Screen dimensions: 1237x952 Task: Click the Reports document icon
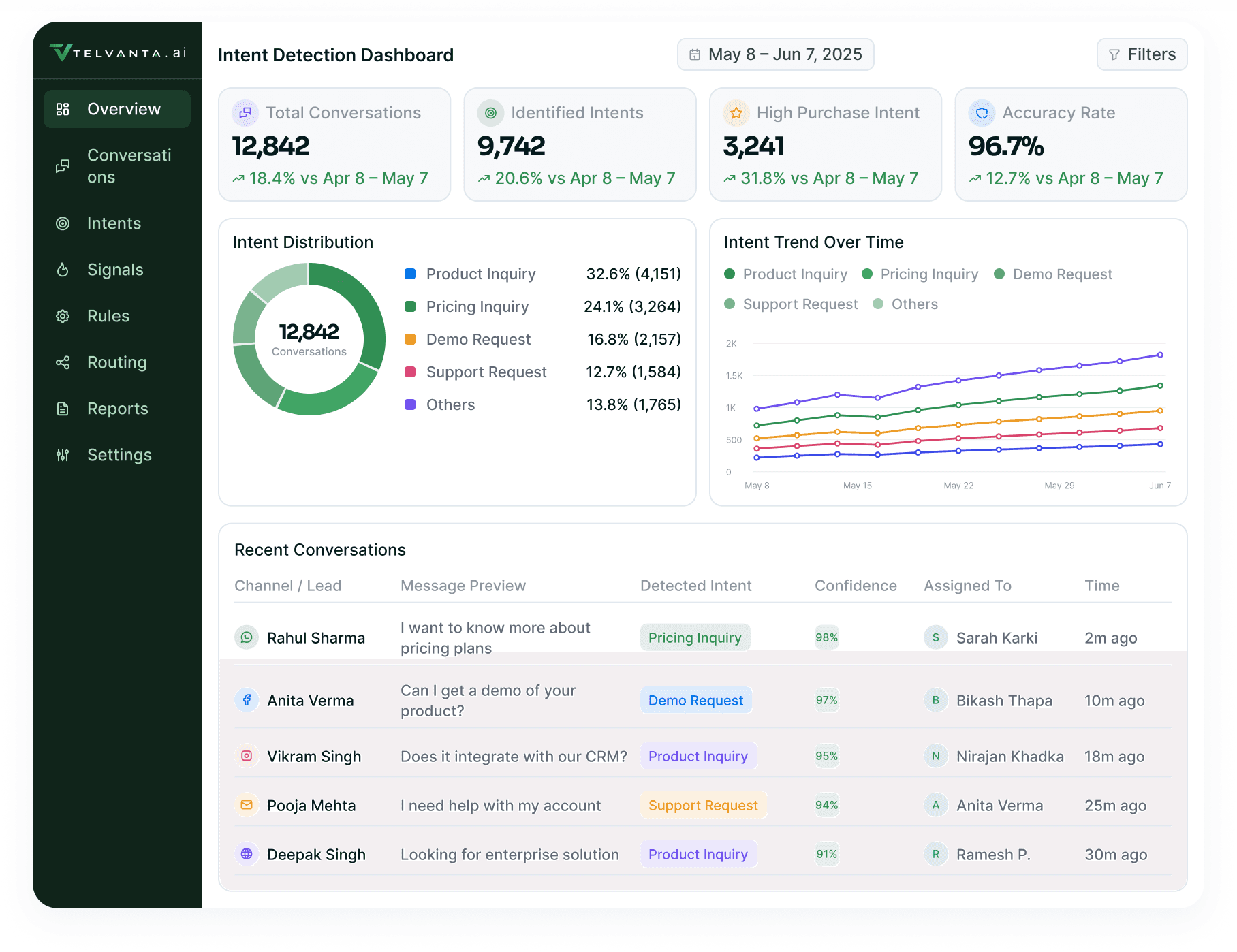(x=63, y=409)
